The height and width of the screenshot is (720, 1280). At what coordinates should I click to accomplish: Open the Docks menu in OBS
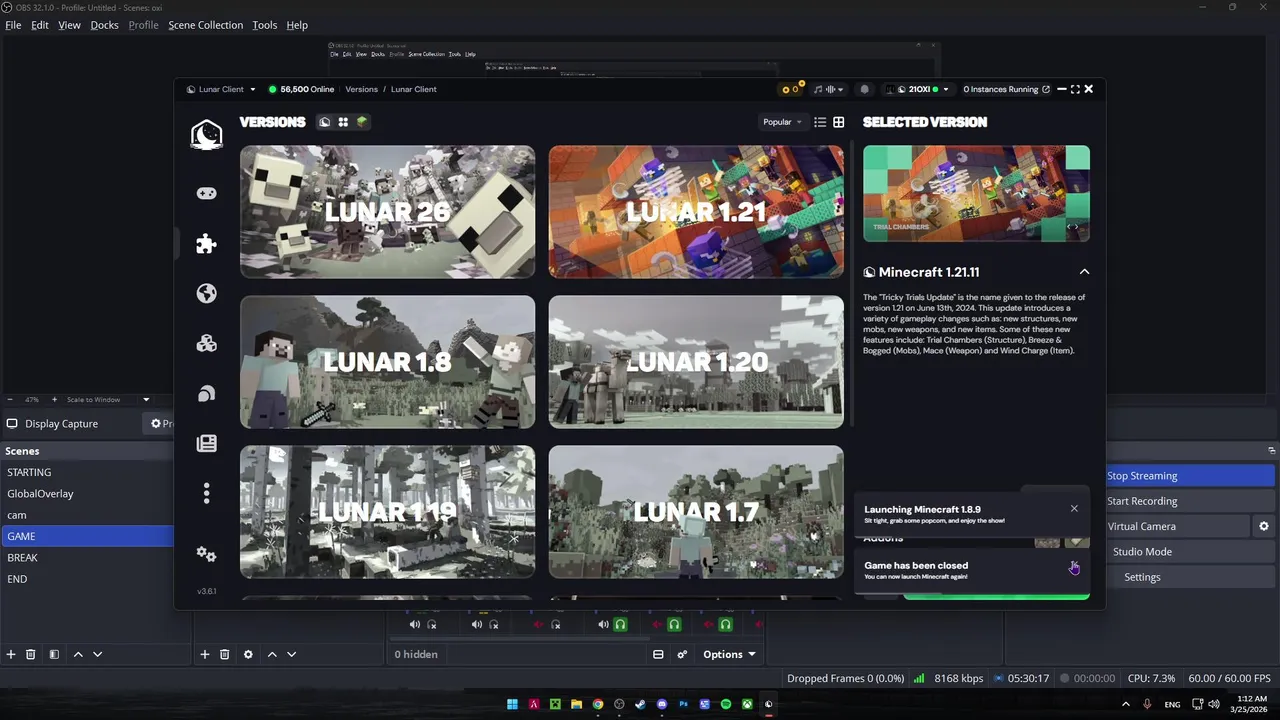[x=104, y=25]
